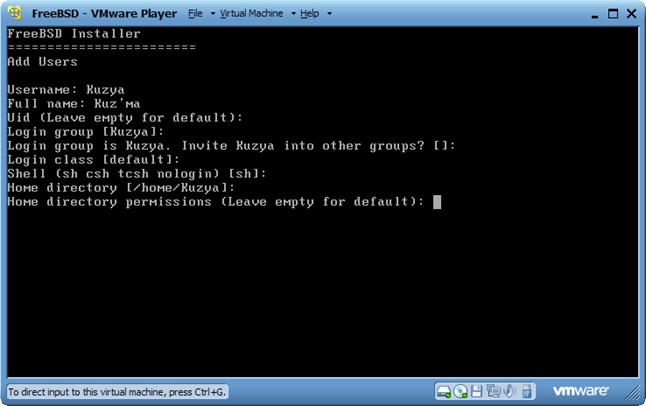Click the network adapter status icon
The width and height of the screenshot is (646, 406).
click(x=492, y=390)
